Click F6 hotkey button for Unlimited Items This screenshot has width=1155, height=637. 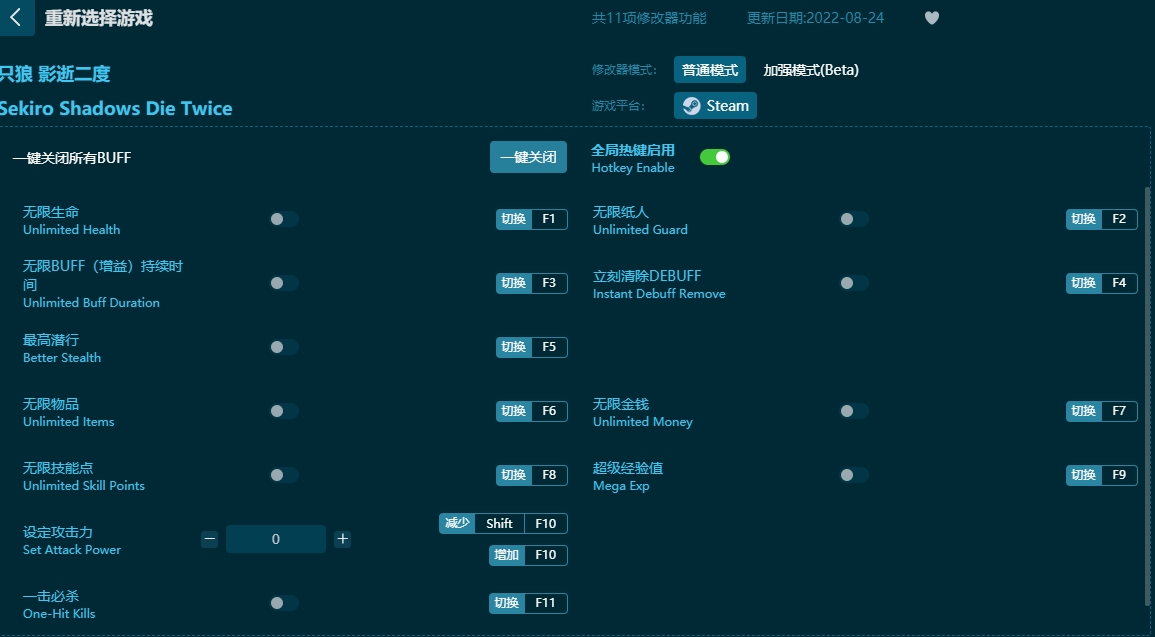click(x=532, y=411)
